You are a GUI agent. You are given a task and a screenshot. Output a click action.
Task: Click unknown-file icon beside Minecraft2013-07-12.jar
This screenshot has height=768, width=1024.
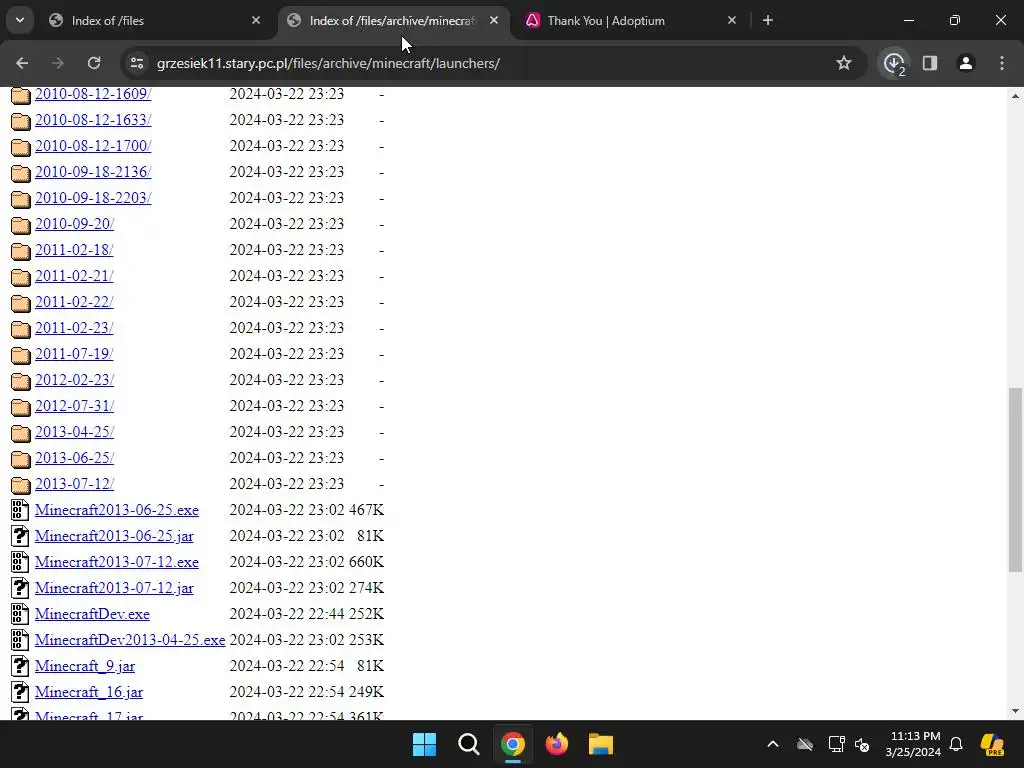[x=20, y=588]
